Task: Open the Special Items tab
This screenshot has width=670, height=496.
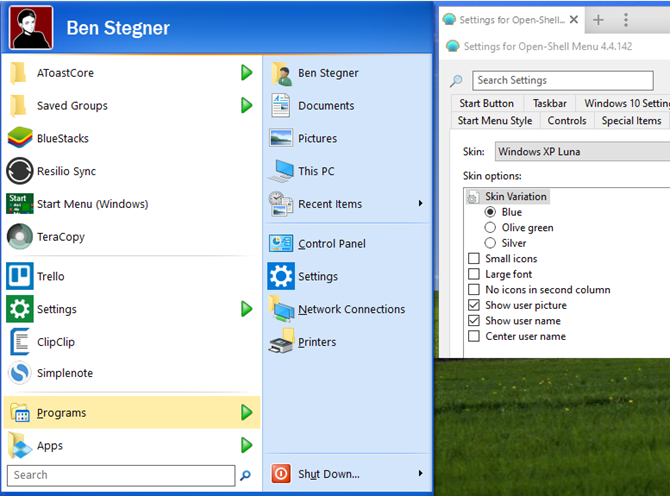Action: click(632, 121)
